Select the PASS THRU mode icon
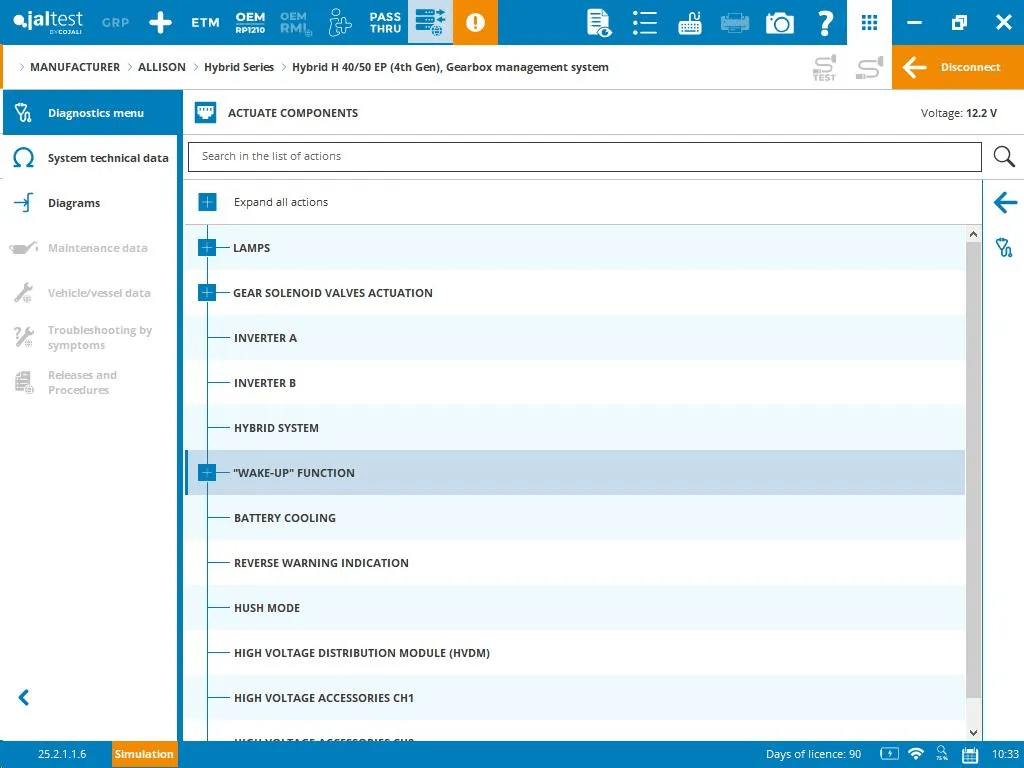 tap(385, 22)
